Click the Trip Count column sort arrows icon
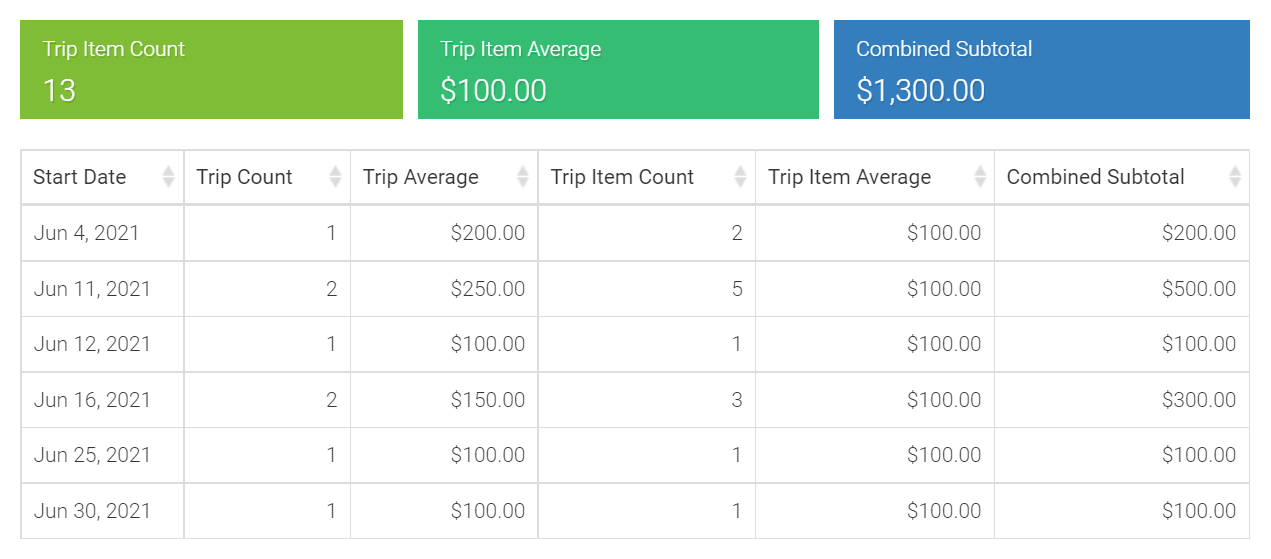 coord(335,177)
